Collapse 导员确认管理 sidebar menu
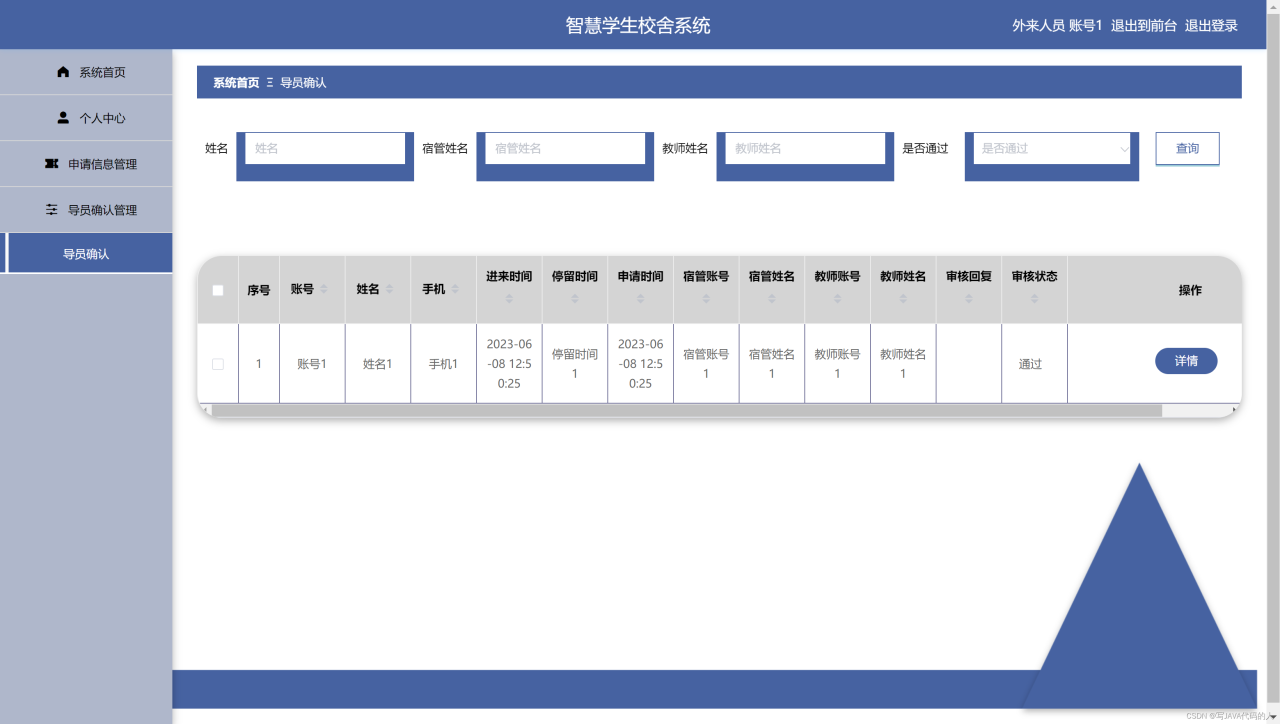Screen dimensions: 1280x724 86,210
